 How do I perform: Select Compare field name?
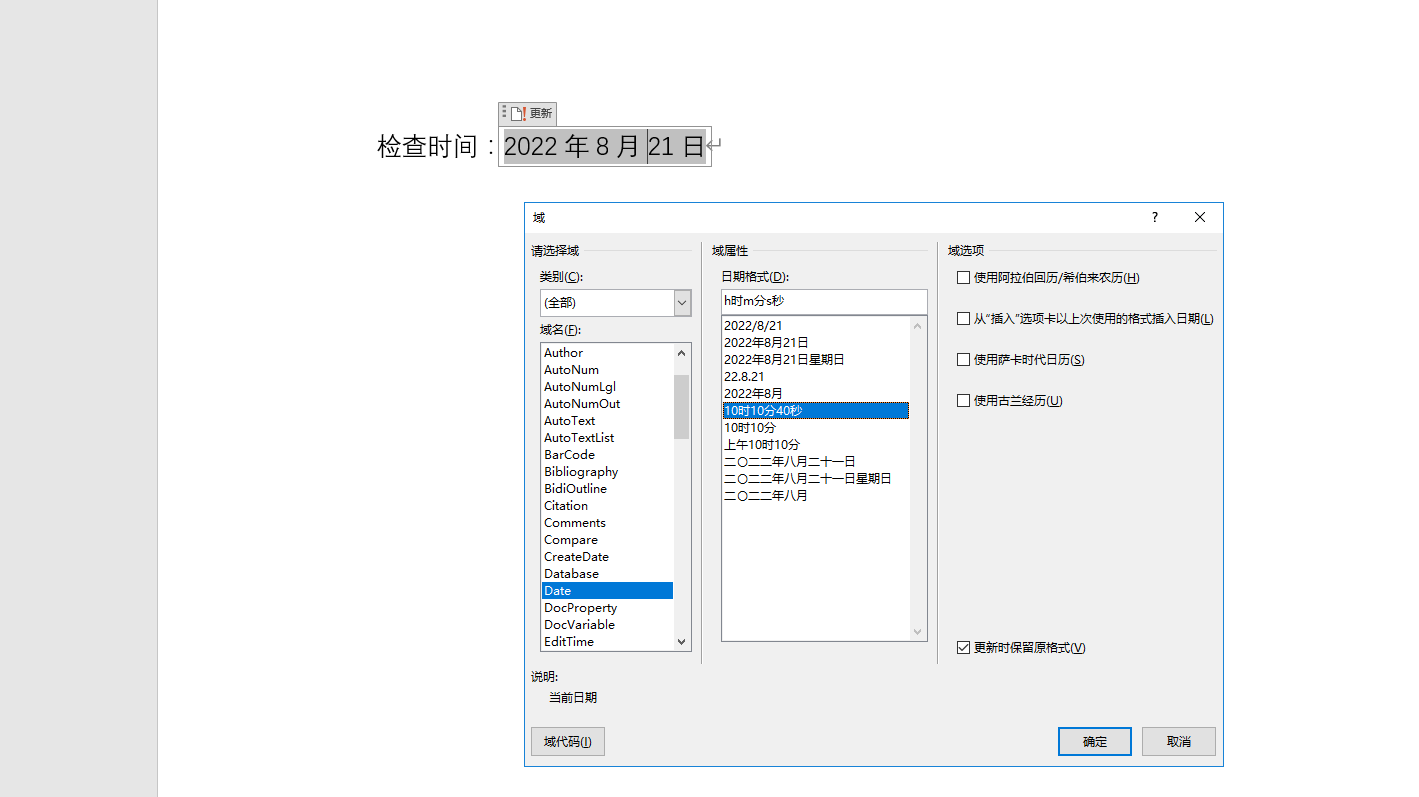(607, 540)
